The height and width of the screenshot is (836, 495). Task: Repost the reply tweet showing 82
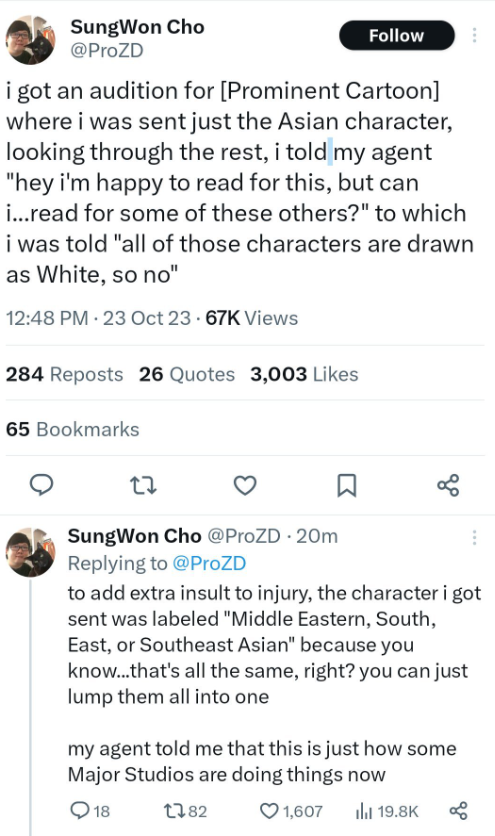(x=185, y=811)
